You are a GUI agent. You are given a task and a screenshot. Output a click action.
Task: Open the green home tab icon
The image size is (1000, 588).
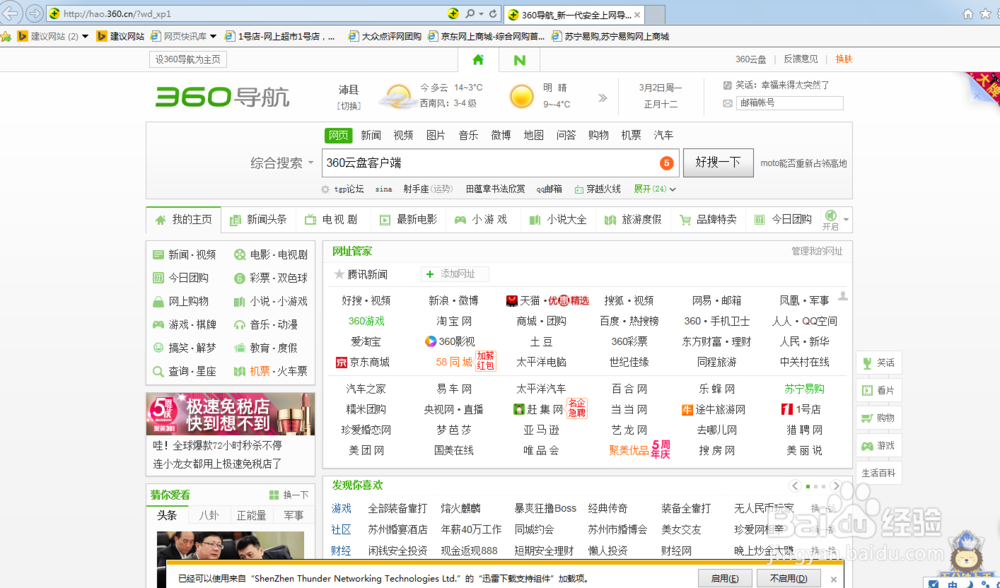[x=478, y=60]
